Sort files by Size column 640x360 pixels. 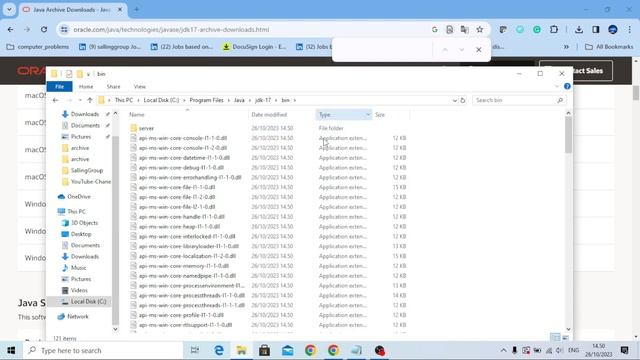point(391,115)
